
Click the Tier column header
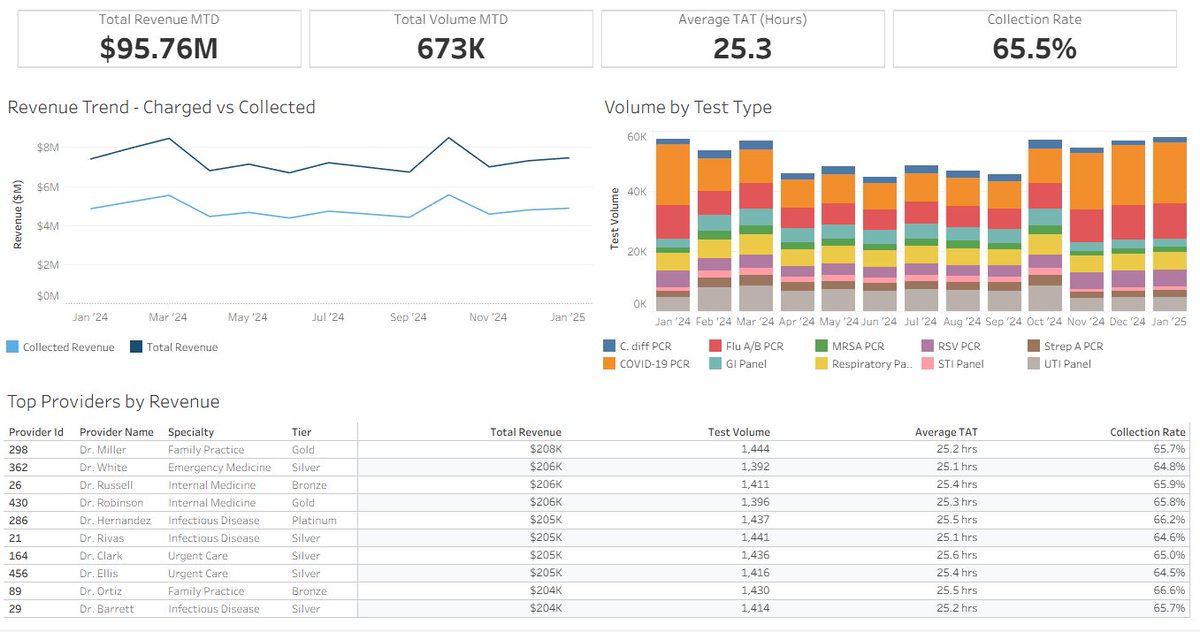301,432
